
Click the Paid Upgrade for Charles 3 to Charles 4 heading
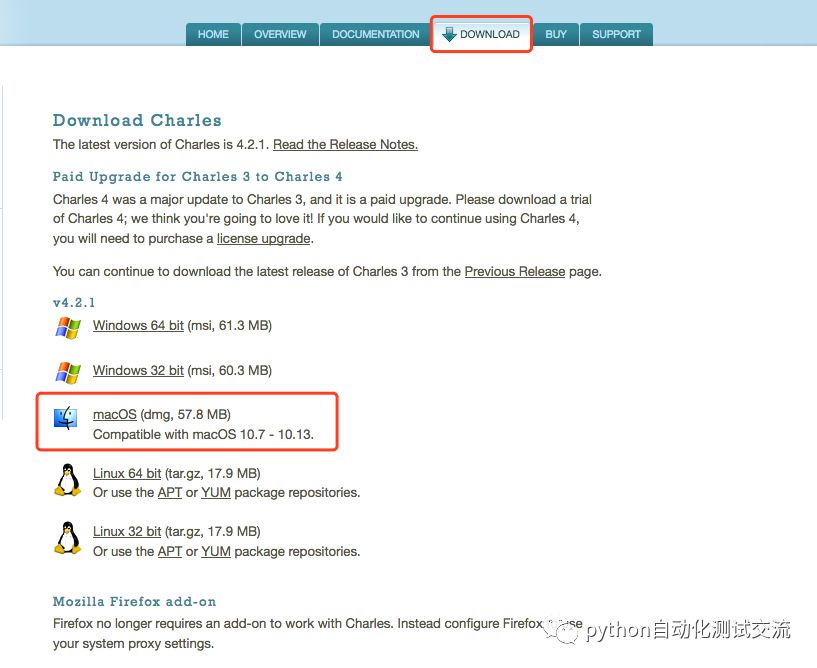pyautogui.click(x=197, y=177)
